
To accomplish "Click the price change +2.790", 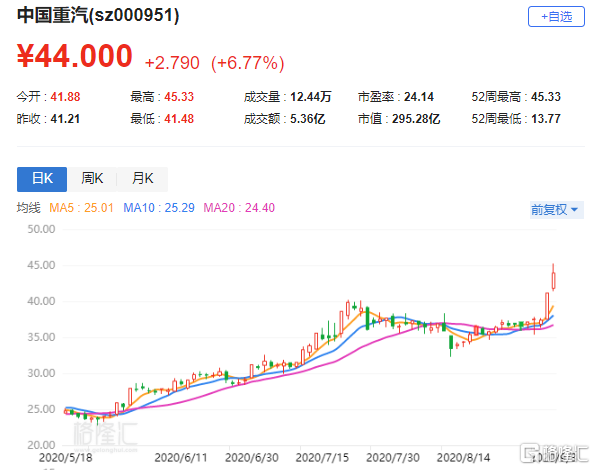I will [x=172, y=63].
